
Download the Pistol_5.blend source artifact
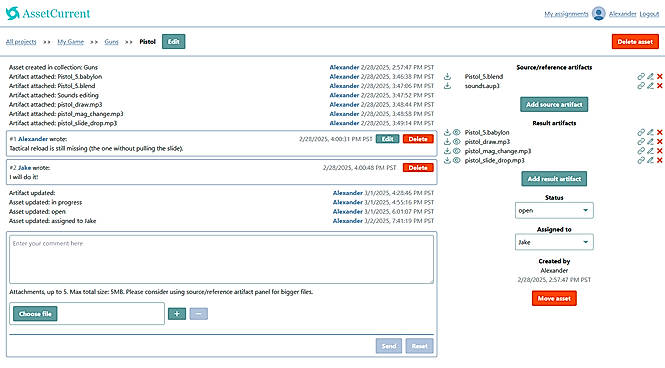[447, 77]
